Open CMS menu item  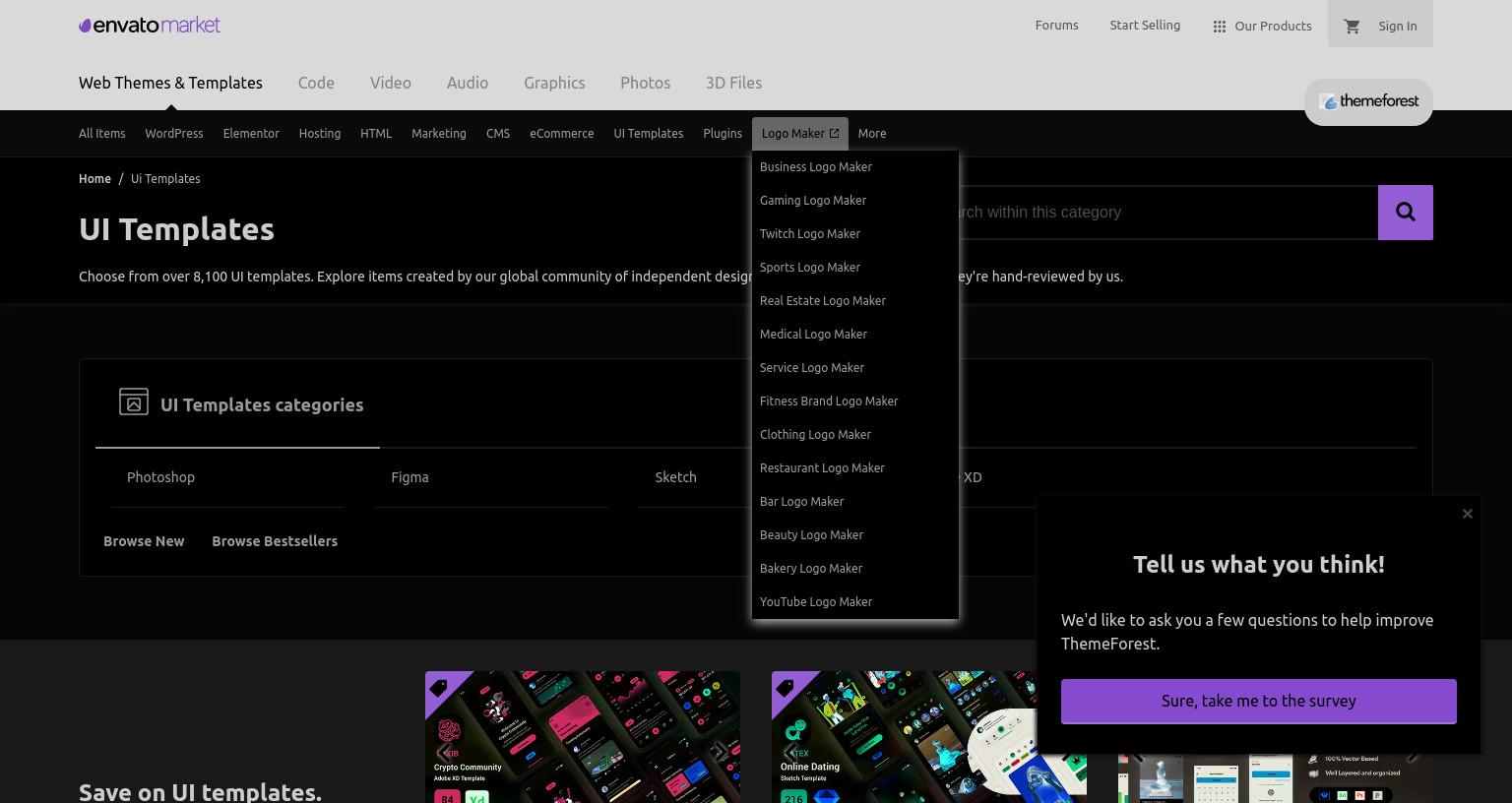coord(498,133)
